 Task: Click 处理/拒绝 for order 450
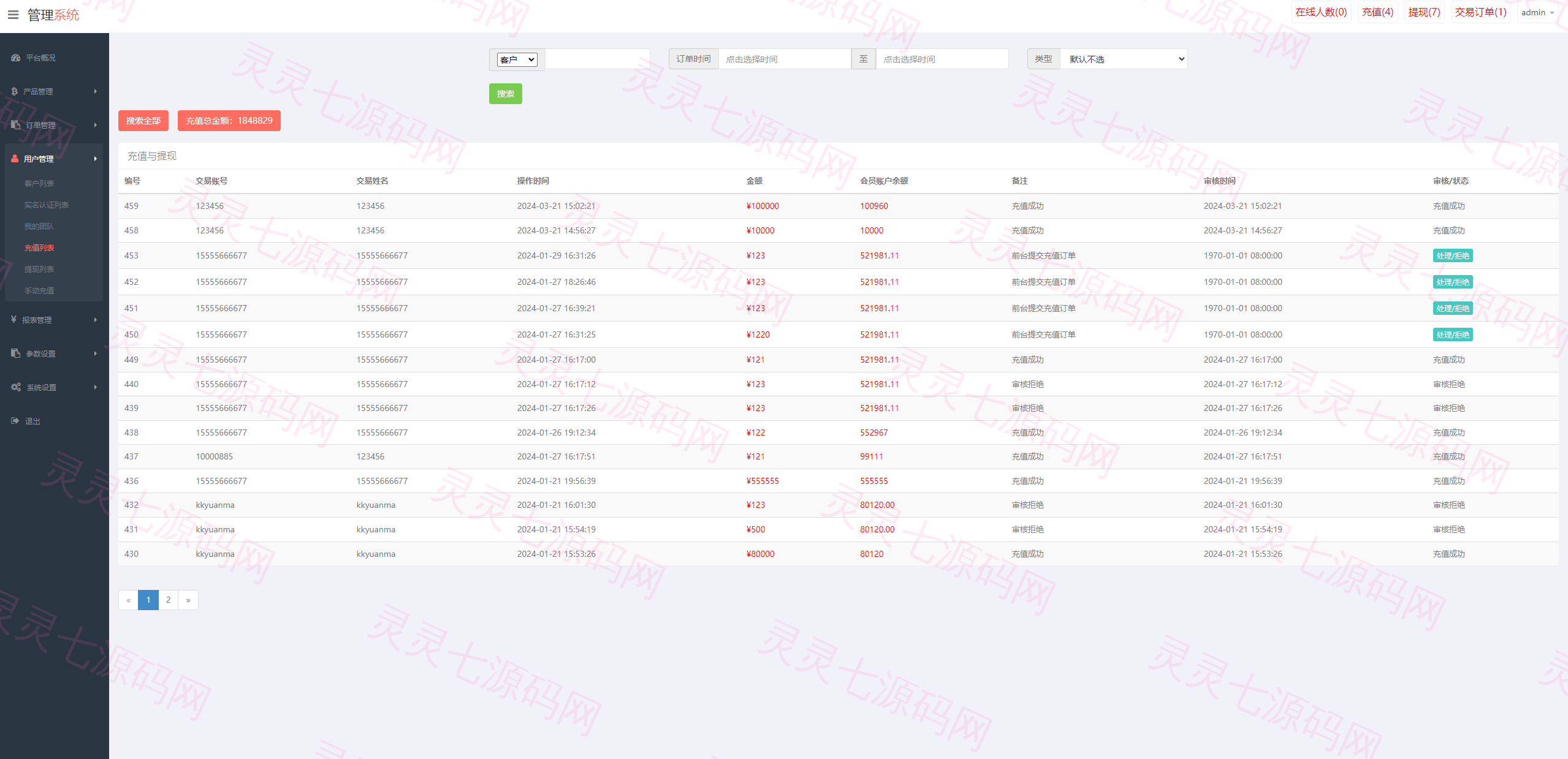pos(1453,334)
